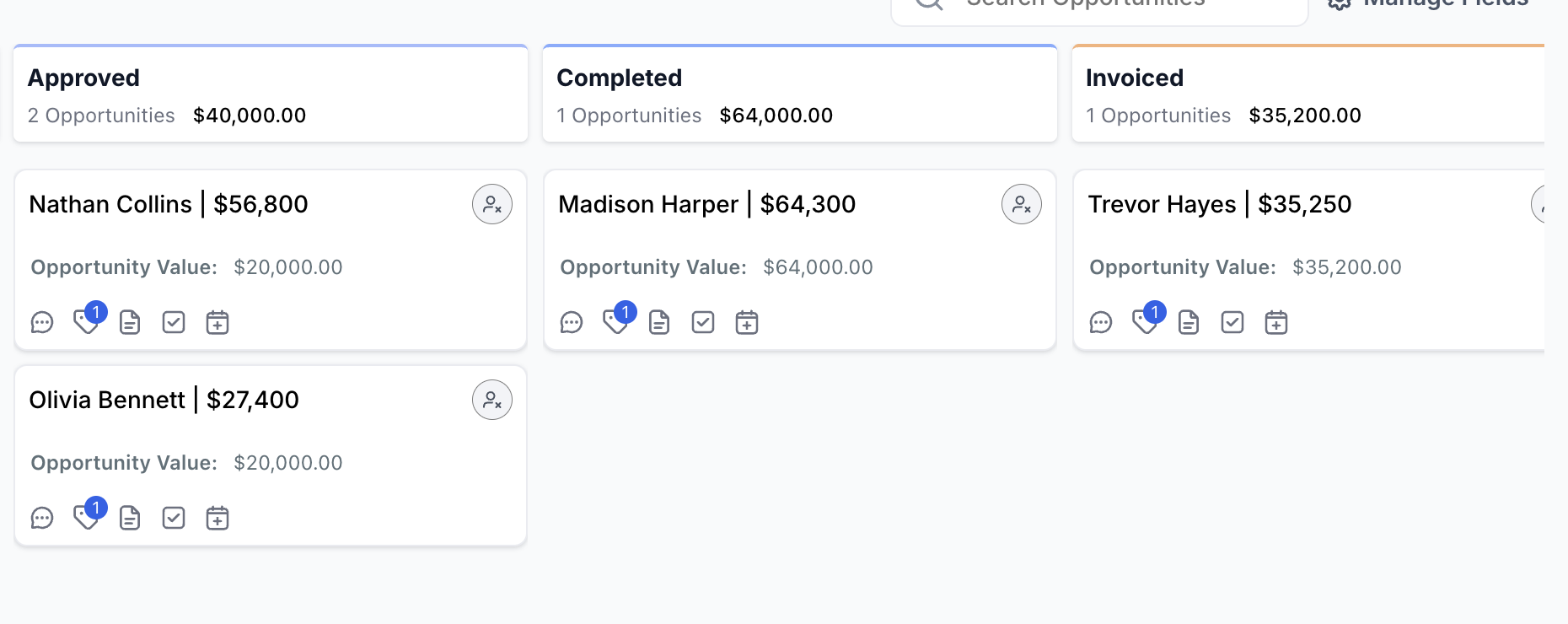Open Manage Fields
Image resolution: width=1568 pixels, height=624 pixels.
[1433, 4]
